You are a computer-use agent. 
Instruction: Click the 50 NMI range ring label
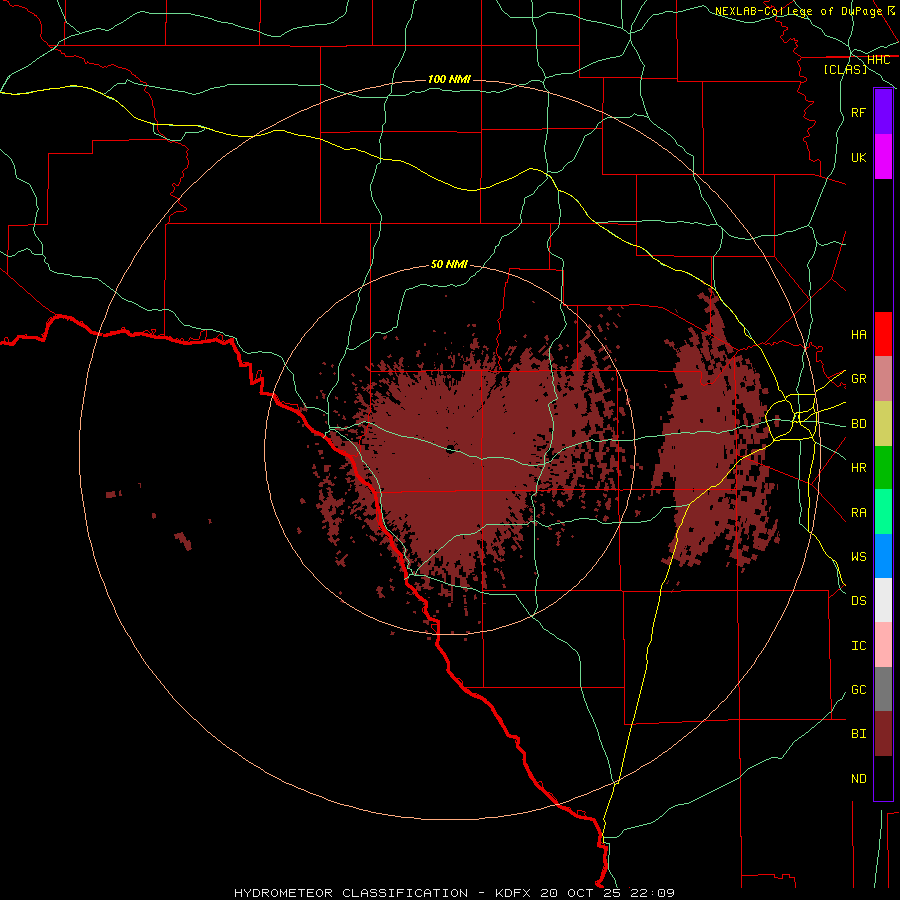pos(449,265)
